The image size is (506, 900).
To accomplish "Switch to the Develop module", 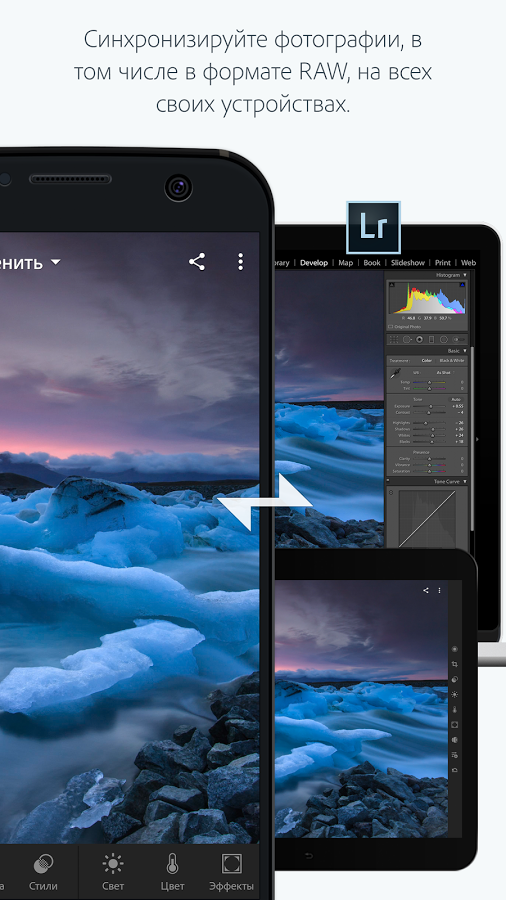I will (x=314, y=263).
